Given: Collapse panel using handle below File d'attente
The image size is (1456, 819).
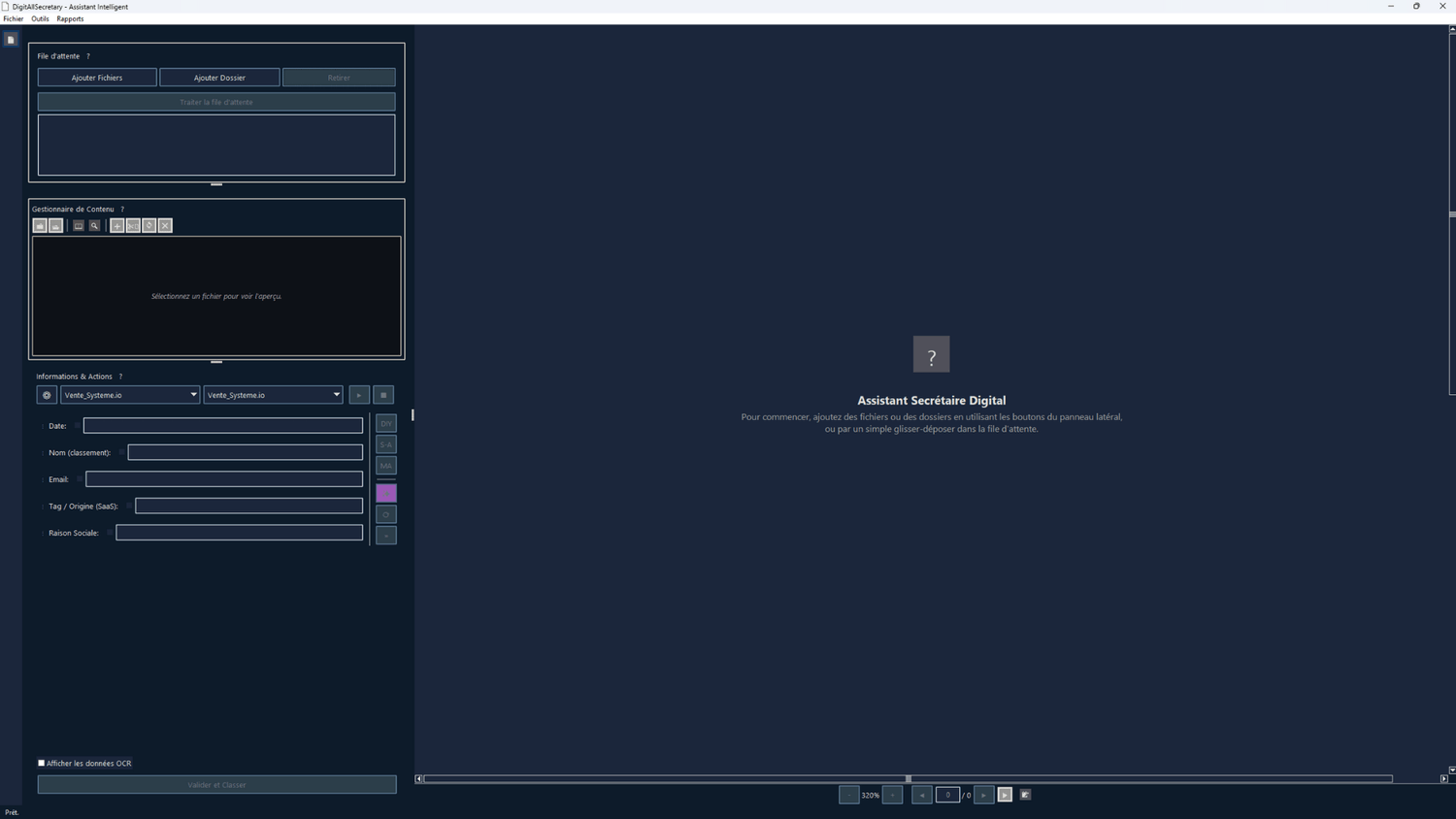Looking at the screenshot, I should 216,184.
